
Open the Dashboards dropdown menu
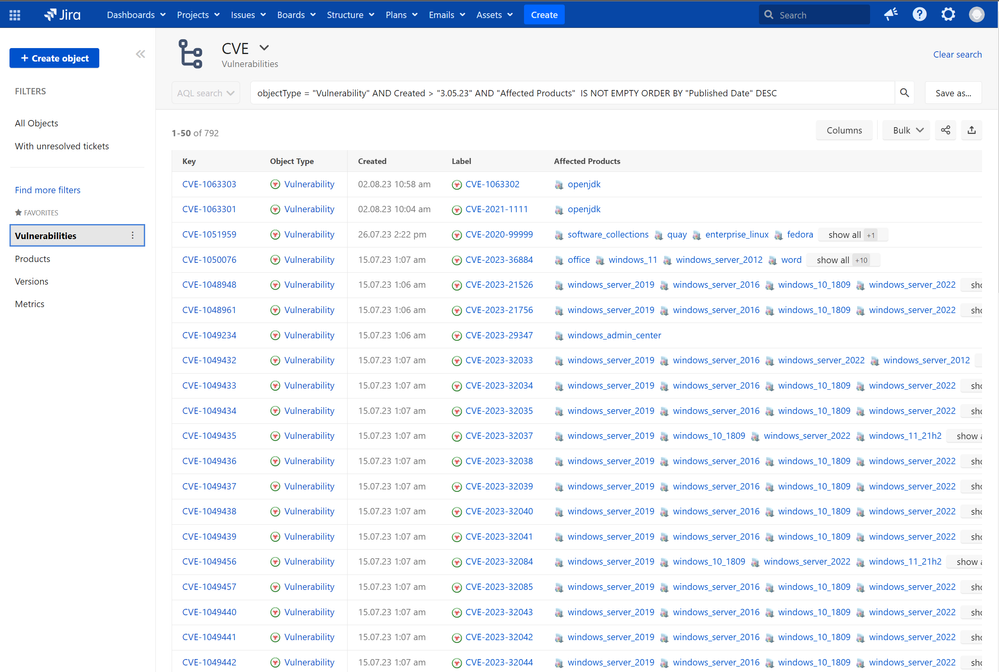tap(136, 15)
